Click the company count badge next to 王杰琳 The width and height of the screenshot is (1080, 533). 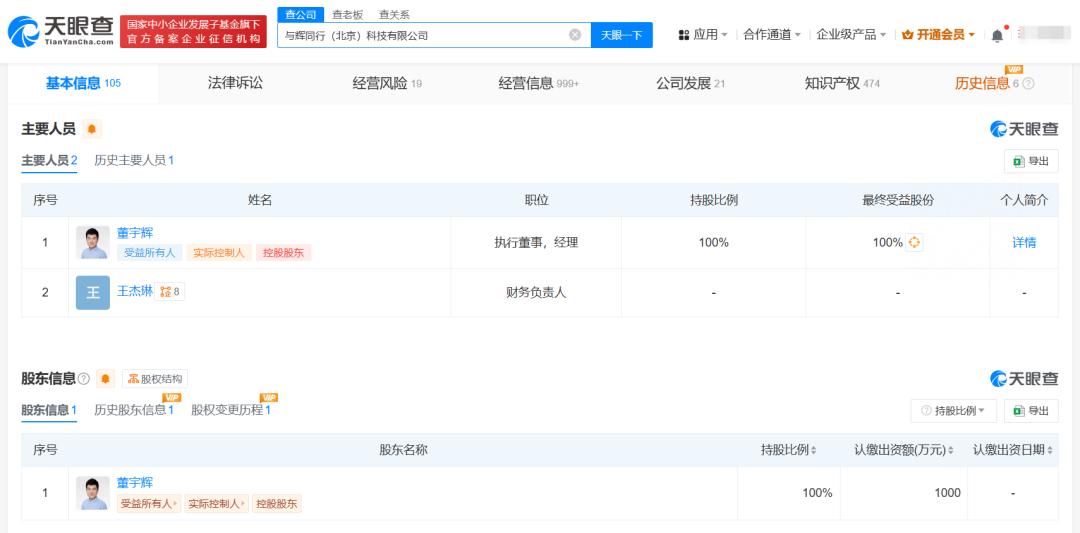pos(171,292)
